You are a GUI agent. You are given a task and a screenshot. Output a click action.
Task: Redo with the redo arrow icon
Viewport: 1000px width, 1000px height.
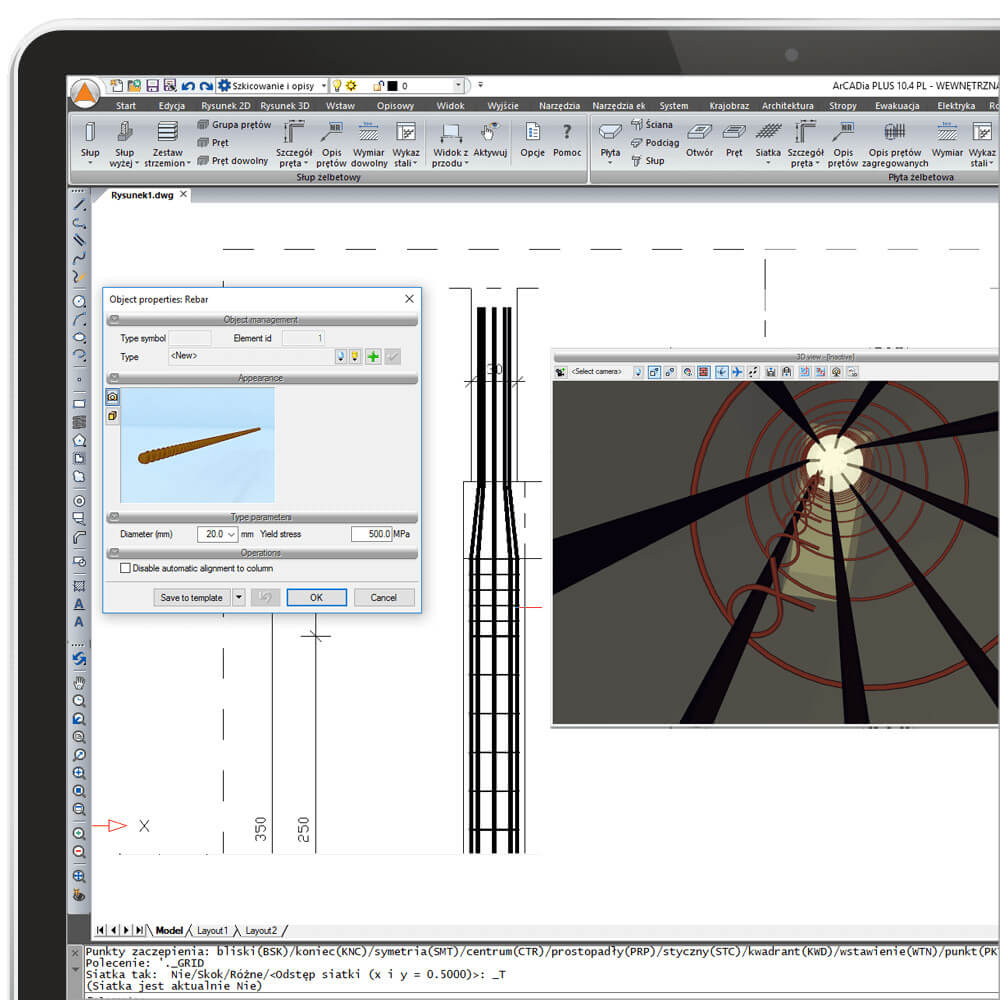(206, 85)
